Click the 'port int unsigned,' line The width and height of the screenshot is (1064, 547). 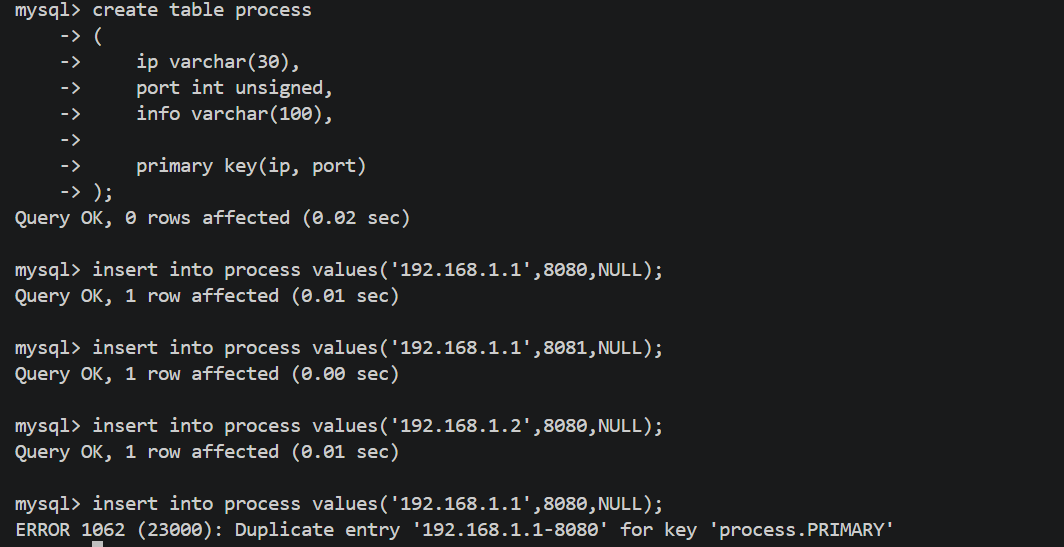[234, 88]
